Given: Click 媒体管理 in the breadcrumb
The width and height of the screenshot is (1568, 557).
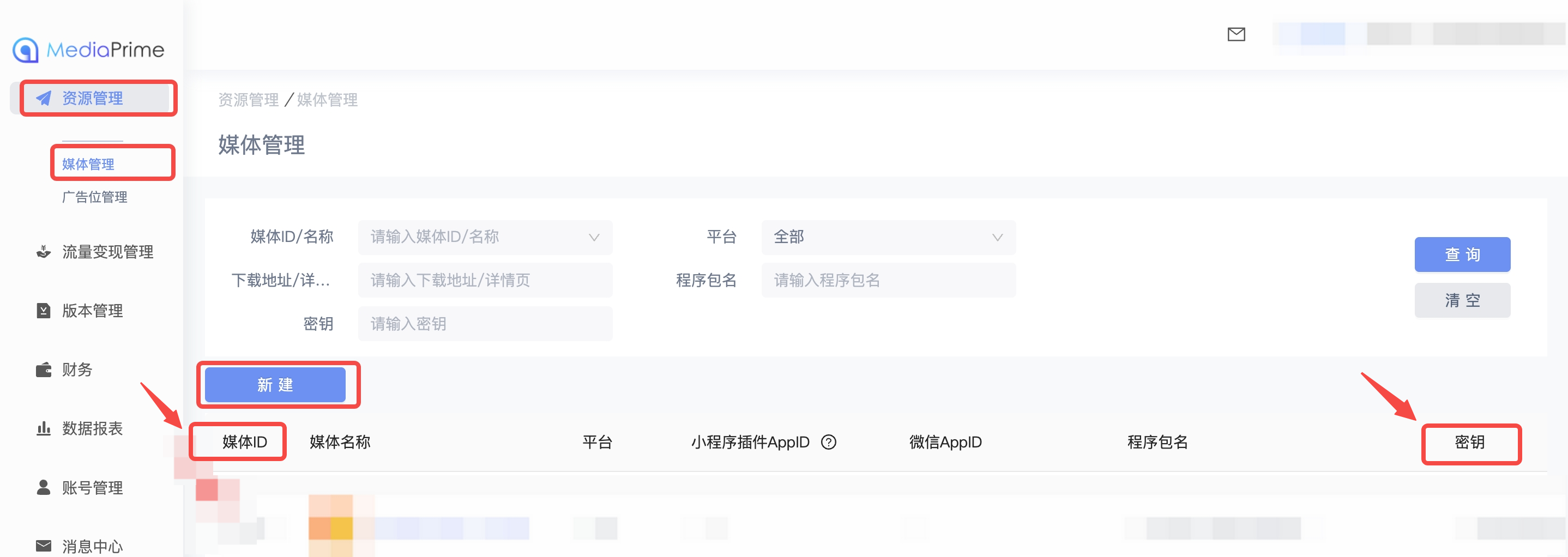Looking at the screenshot, I should pyautogui.click(x=328, y=99).
